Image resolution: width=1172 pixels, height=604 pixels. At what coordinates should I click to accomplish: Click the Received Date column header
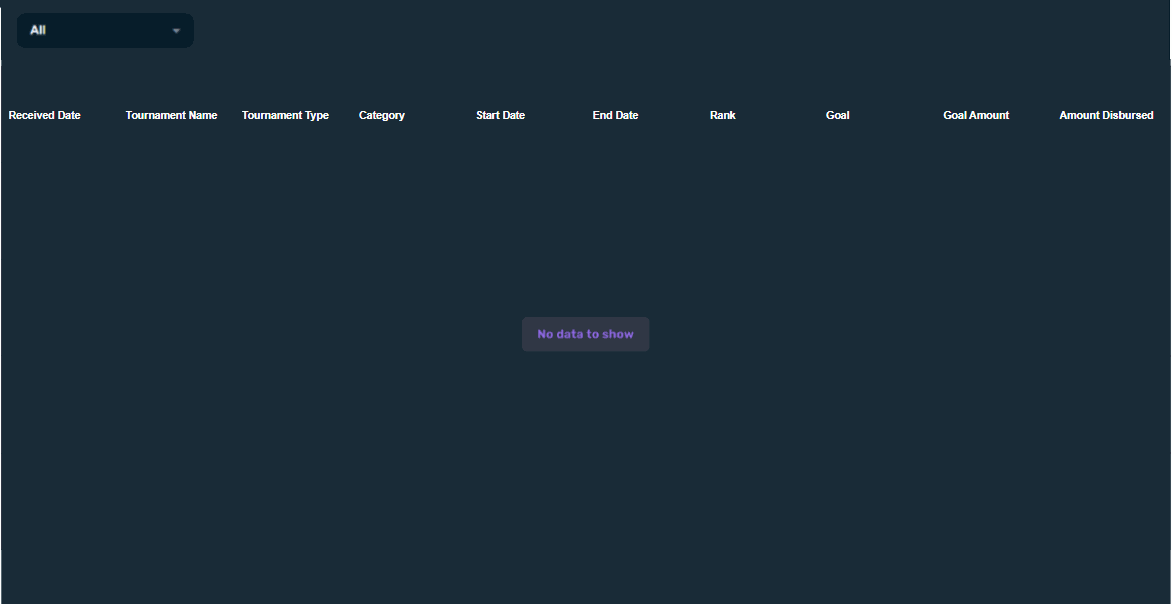coord(45,115)
